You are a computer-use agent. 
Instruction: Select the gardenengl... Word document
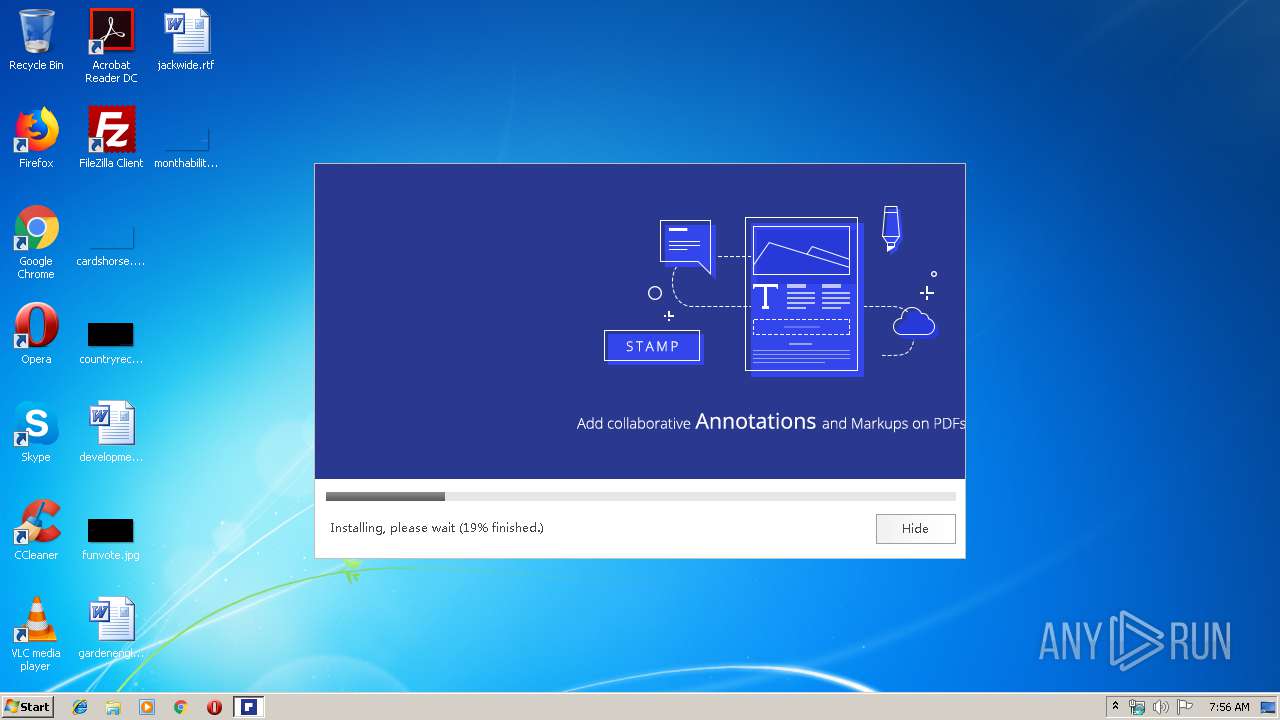click(x=111, y=628)
